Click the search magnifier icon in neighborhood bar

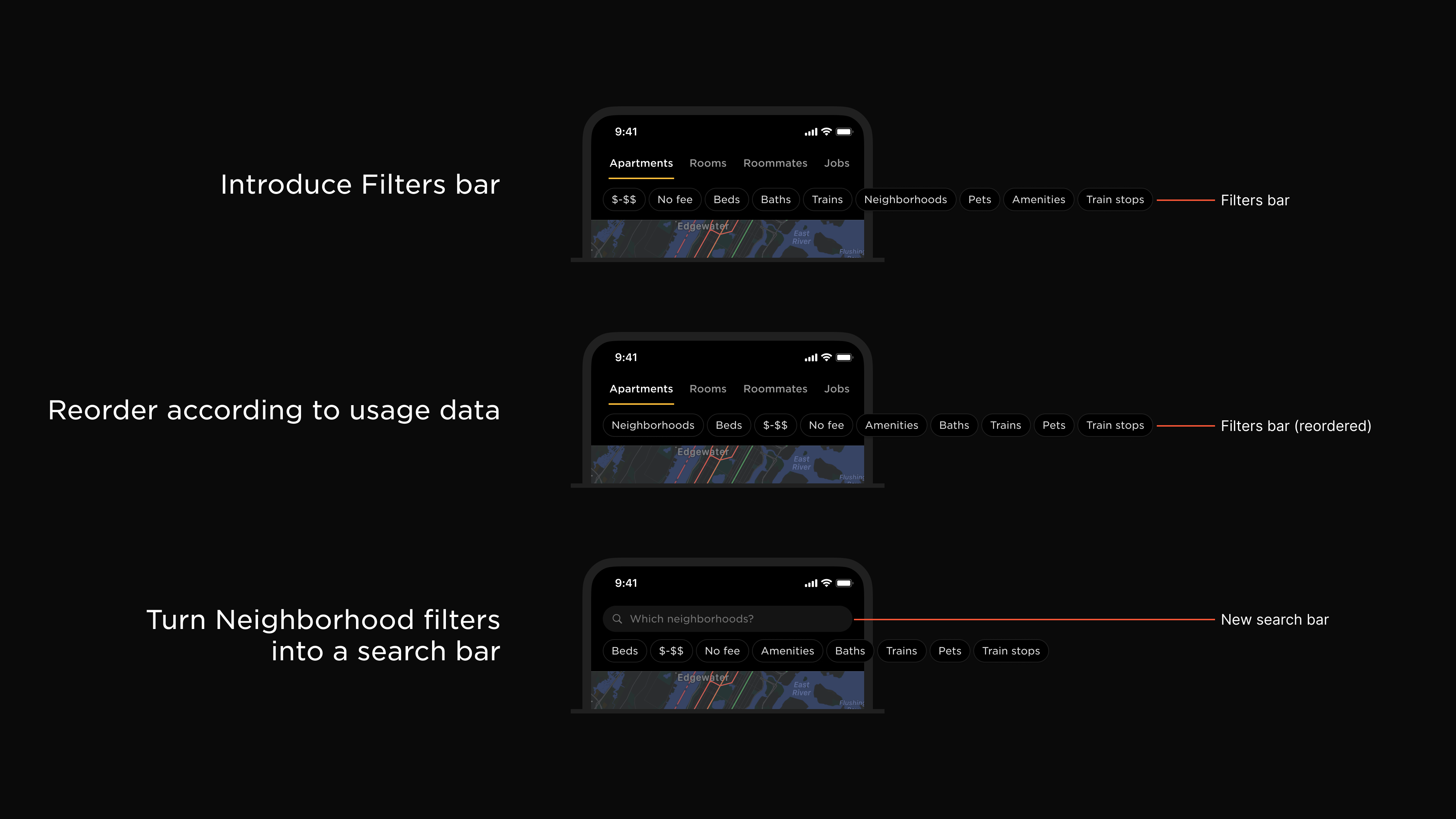point(617,619)
